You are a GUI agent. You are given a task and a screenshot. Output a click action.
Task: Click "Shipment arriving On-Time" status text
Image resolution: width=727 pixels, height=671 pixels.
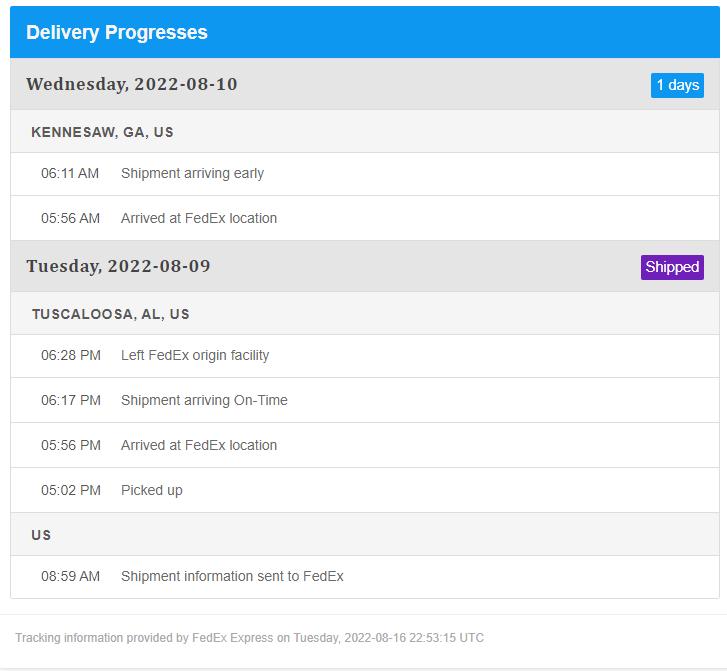(x=204, y=400)
